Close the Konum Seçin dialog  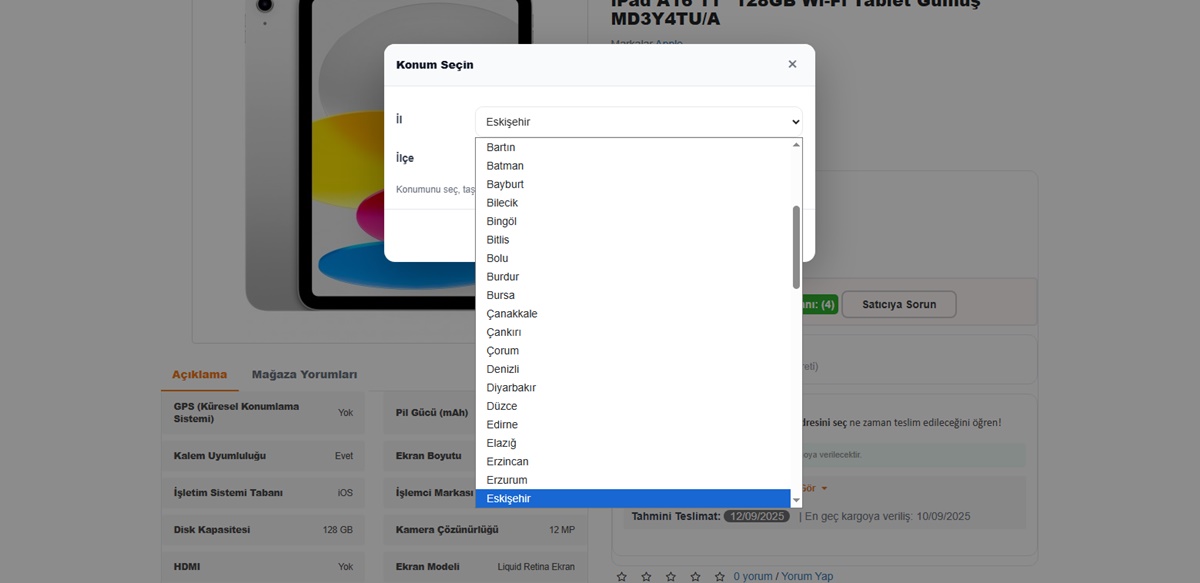(x=792, y=64)
